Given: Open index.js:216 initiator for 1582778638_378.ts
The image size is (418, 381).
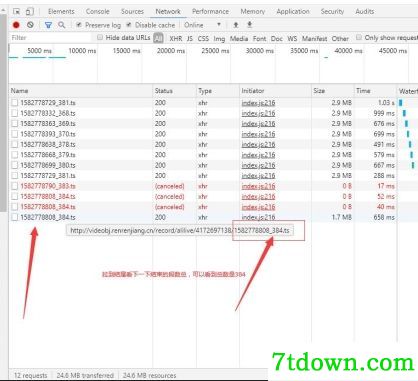Looking at the screenshot, I should pos(258,144).
